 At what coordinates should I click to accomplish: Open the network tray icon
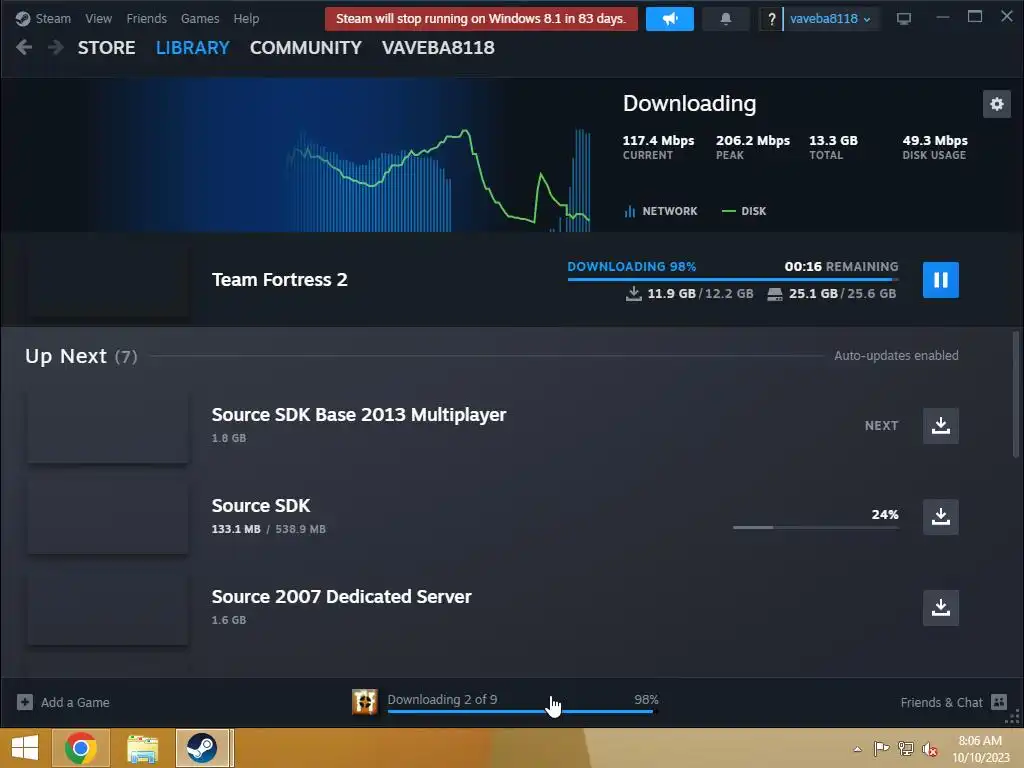[x=906, y=748]
